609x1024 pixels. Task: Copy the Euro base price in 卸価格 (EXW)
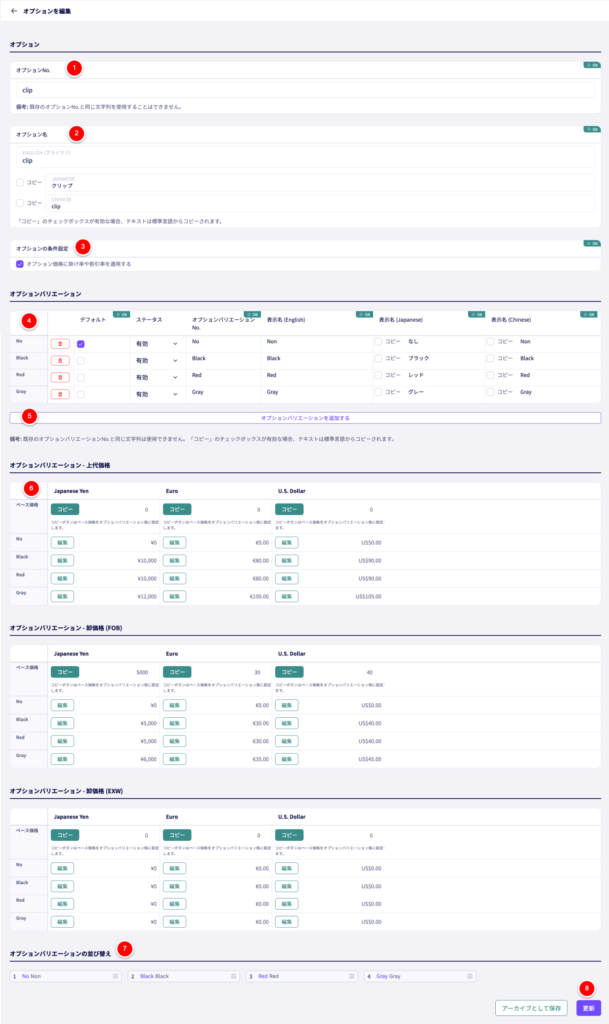[x=177, y=835]
